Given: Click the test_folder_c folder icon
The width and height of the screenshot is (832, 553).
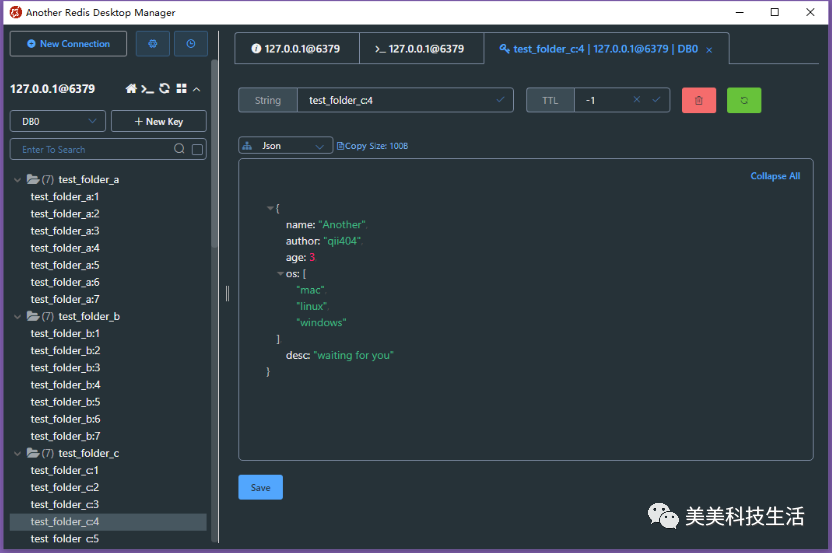Looking at the screenshot, I should pyautogui.click(x=33, y=453).
